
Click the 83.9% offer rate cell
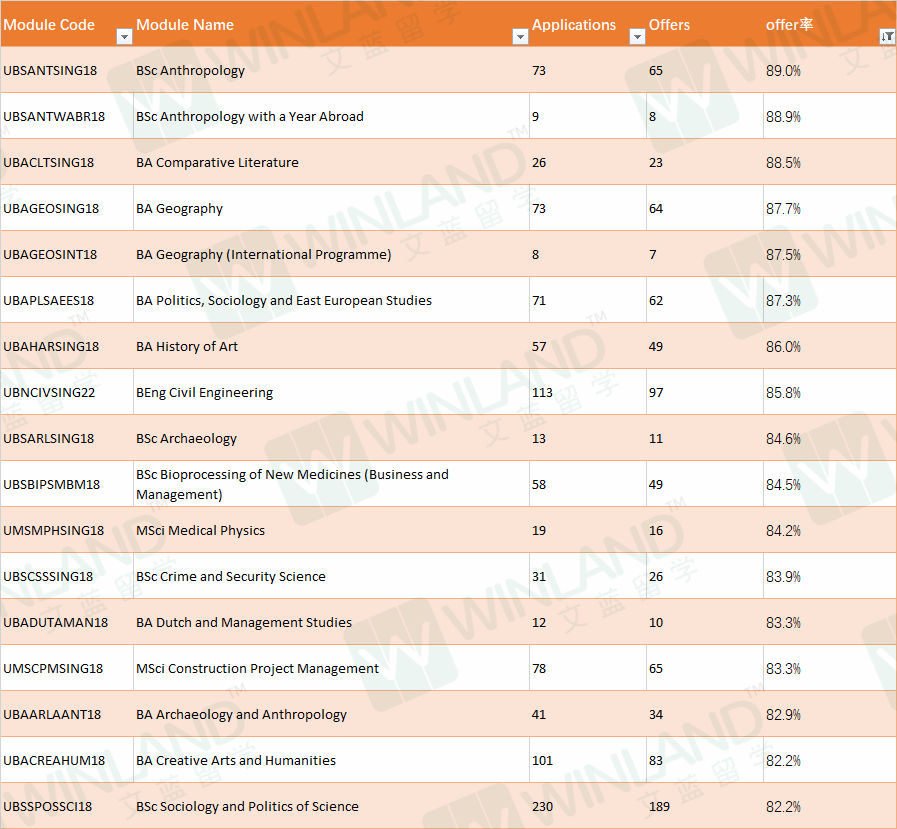[829, 576]
